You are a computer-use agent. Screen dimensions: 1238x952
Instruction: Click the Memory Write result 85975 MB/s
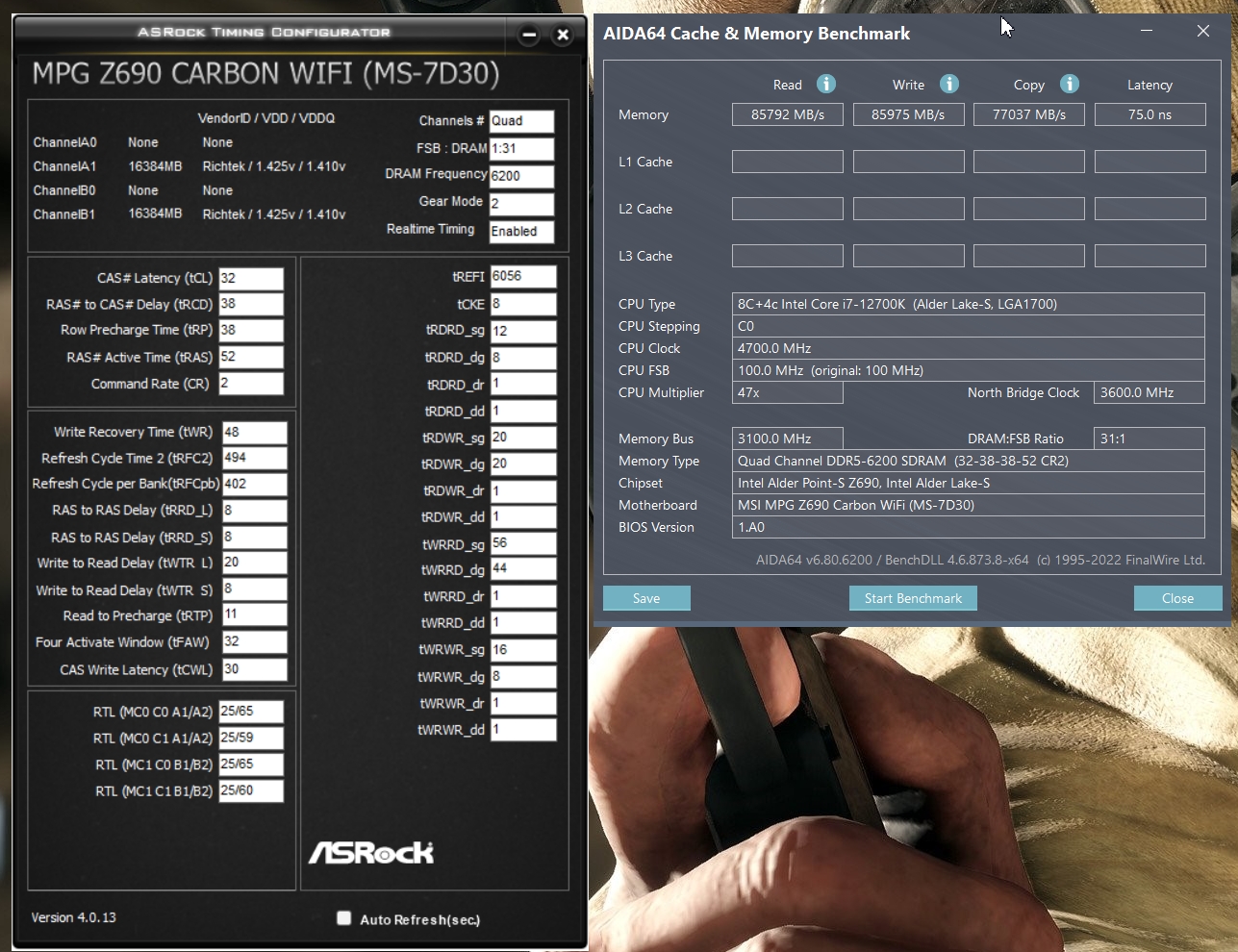908,114
